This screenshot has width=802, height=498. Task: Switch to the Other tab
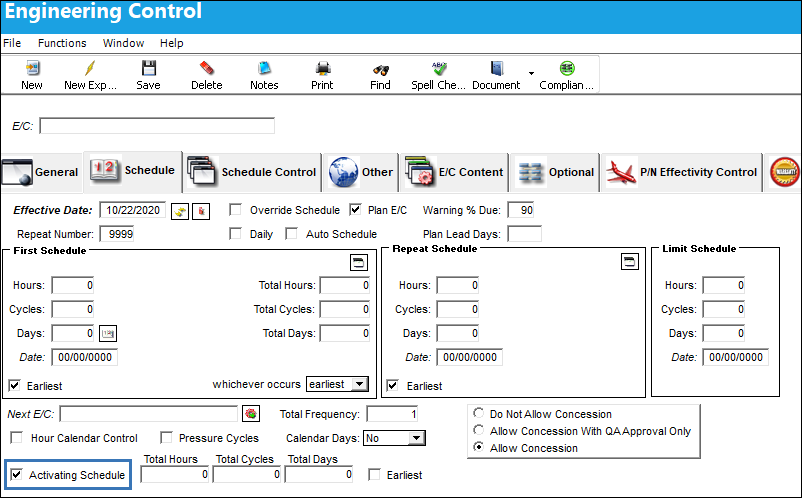click(361, 172)
